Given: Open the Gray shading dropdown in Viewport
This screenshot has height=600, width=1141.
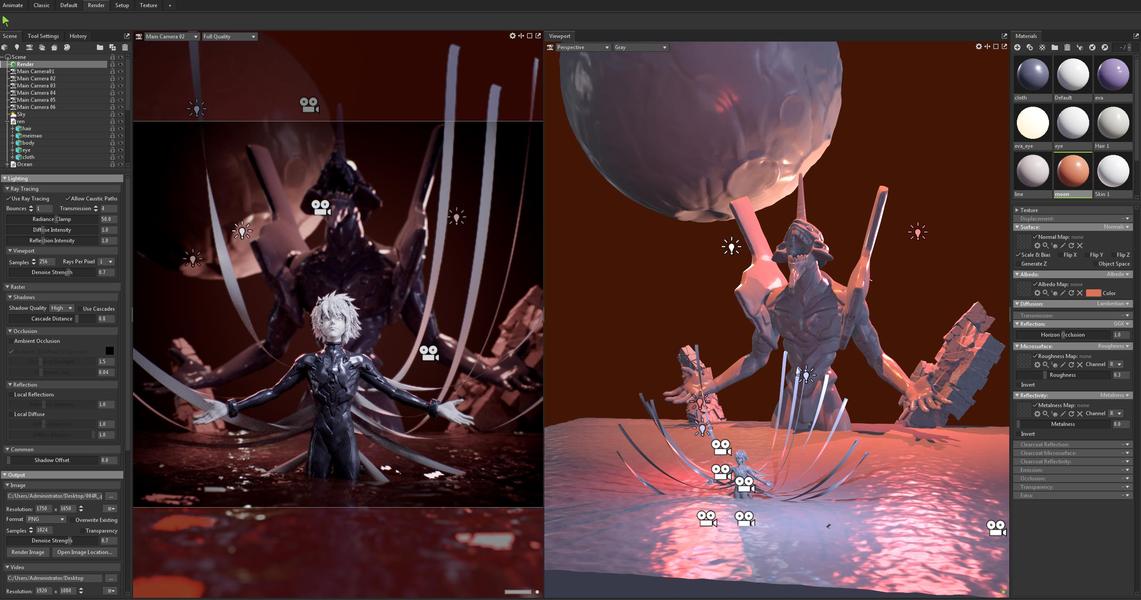Looking at the screenshot, I should [640, 47].
